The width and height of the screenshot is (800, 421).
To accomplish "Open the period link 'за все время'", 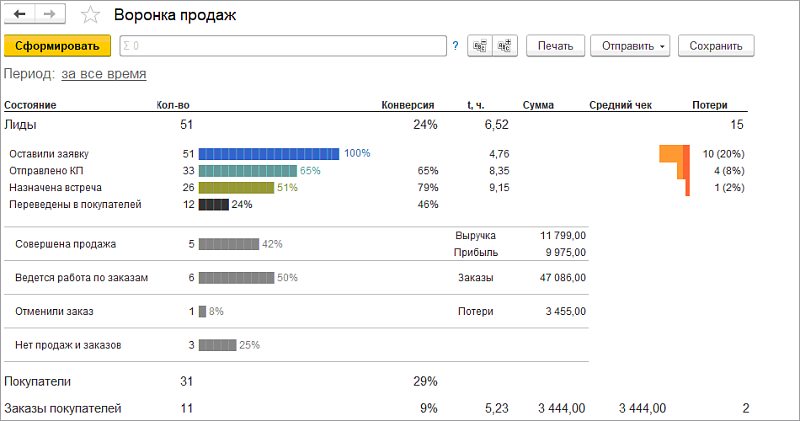I will [x=103, y=74].
